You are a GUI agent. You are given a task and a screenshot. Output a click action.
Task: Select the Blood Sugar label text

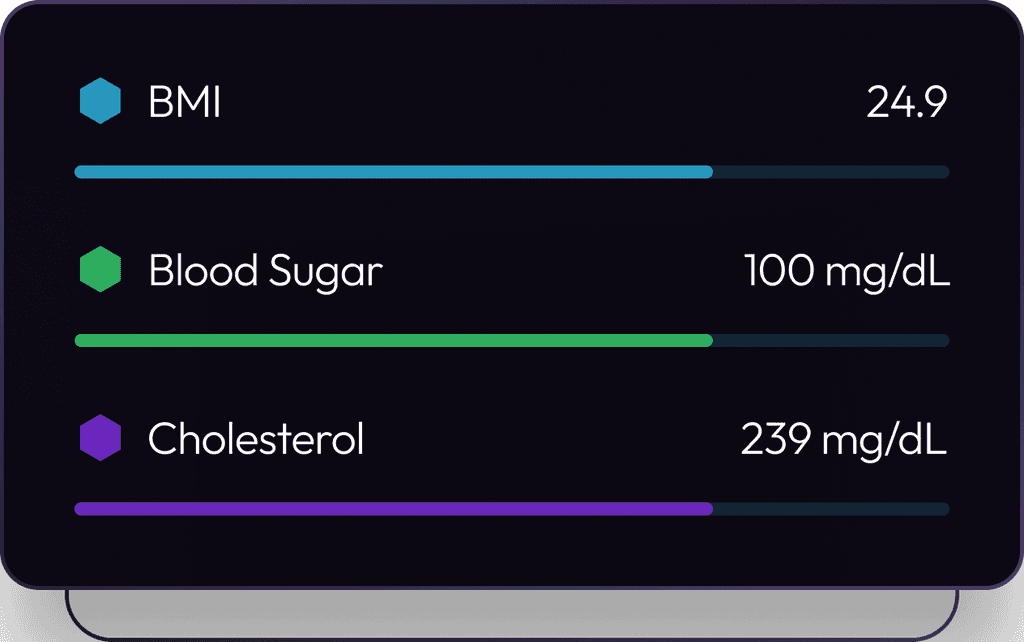coord(265,271)
